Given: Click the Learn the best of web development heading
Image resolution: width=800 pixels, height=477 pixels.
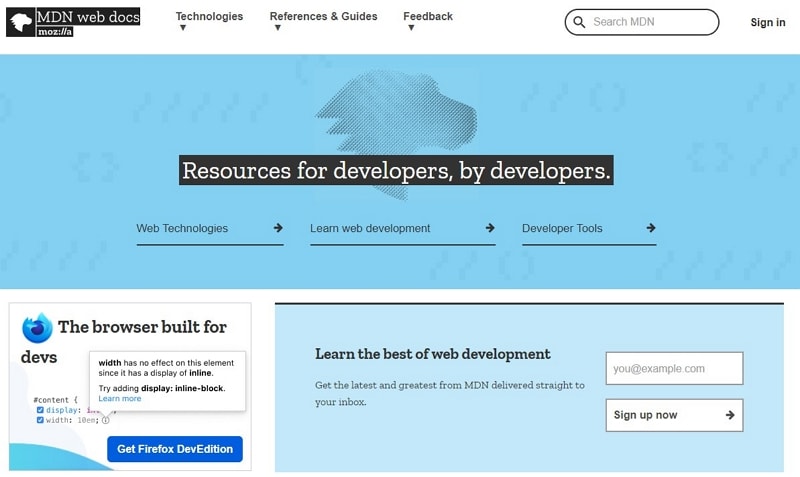Looking at the screenshot, I should [x=433, y=354].
